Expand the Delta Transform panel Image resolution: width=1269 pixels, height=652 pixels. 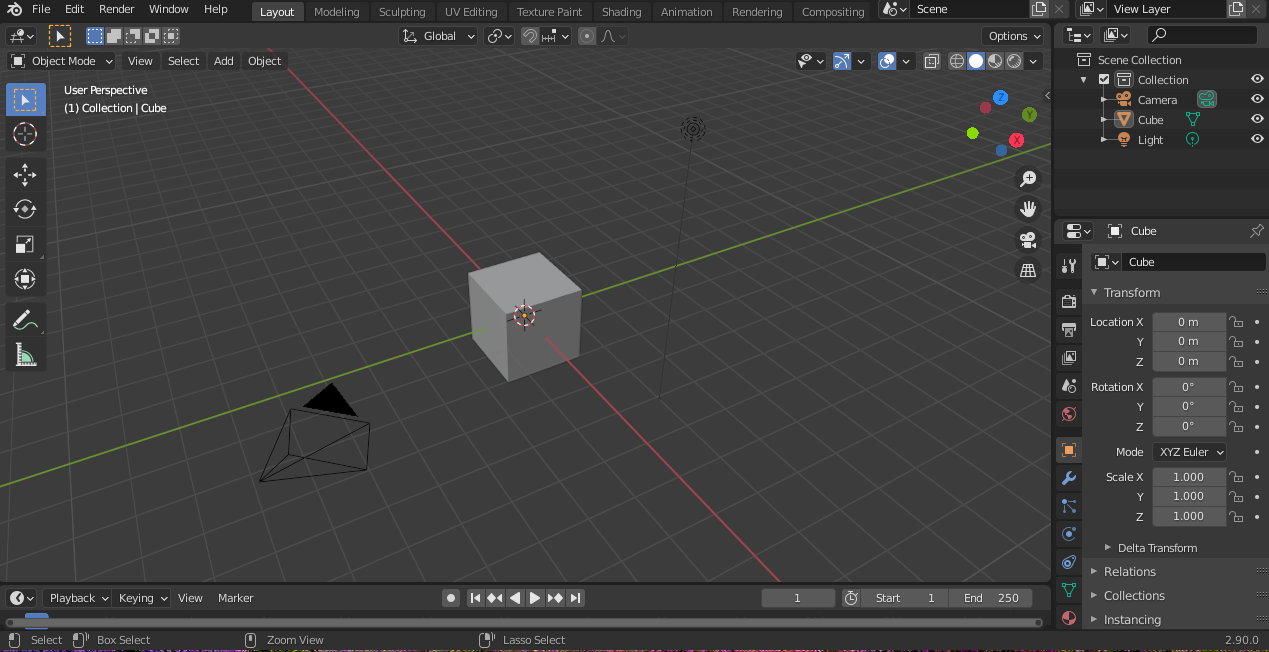1156,548
